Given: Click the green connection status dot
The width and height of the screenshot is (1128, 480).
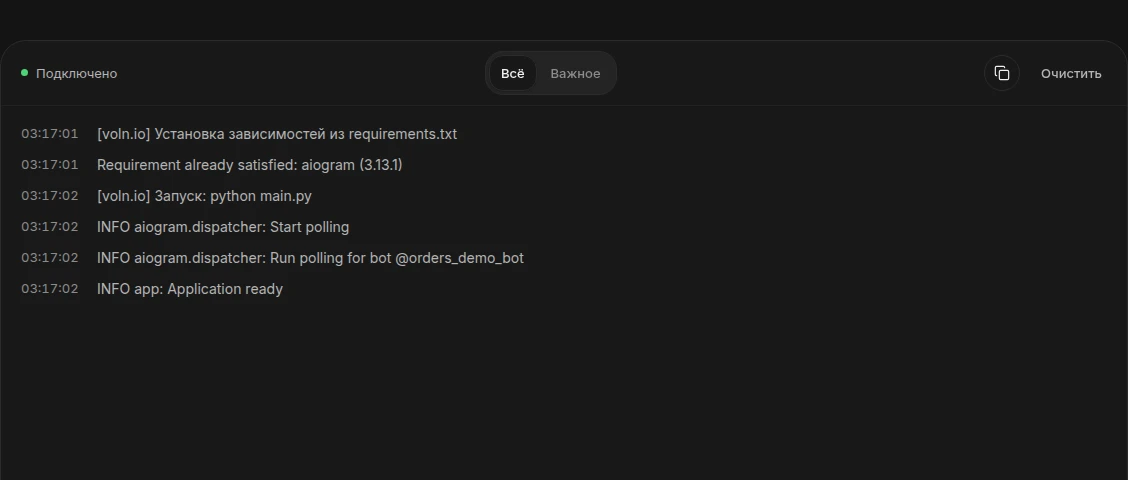Looking at the screenshot, I should pyautogui.click(x=24, y=73).
